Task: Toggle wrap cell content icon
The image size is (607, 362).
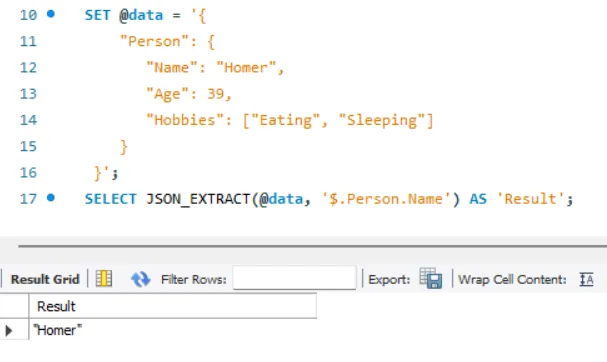Action: (x=586, y=279)
